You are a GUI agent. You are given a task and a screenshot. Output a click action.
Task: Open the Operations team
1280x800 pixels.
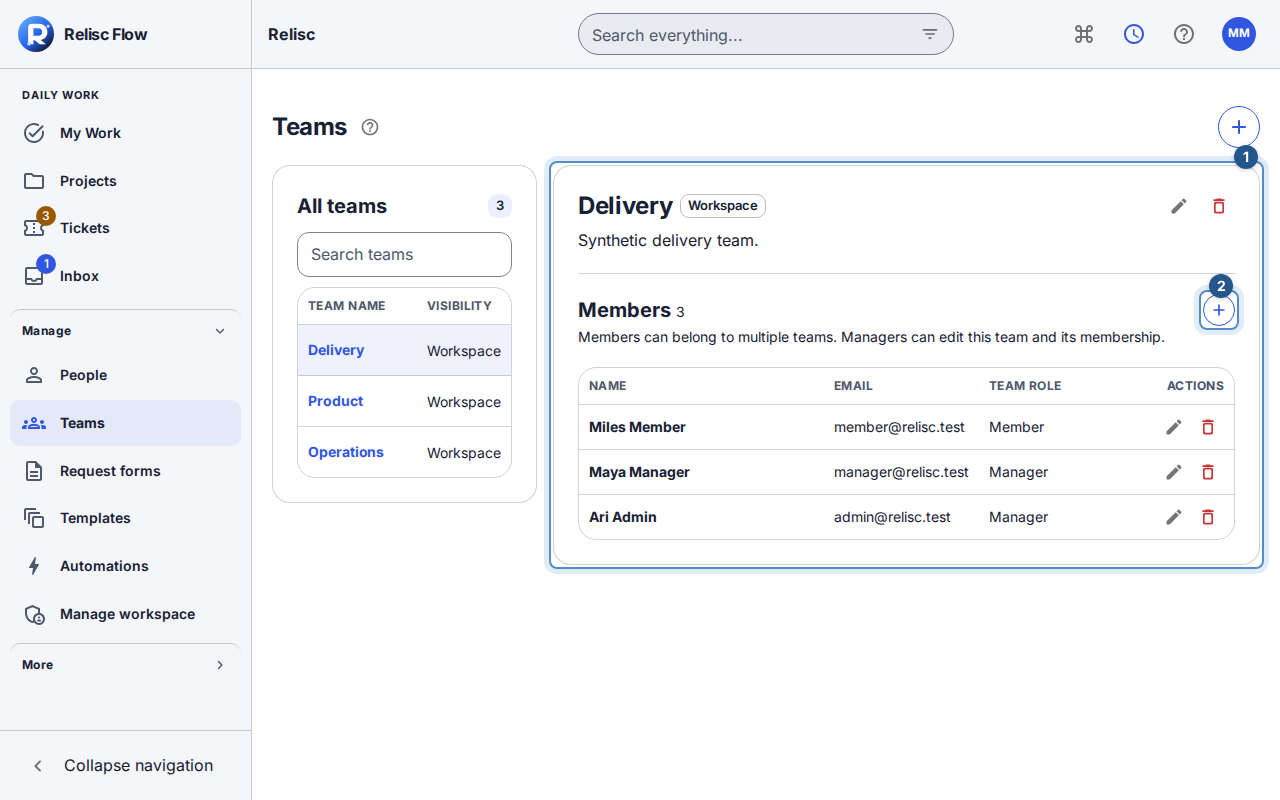coord(346,452)
